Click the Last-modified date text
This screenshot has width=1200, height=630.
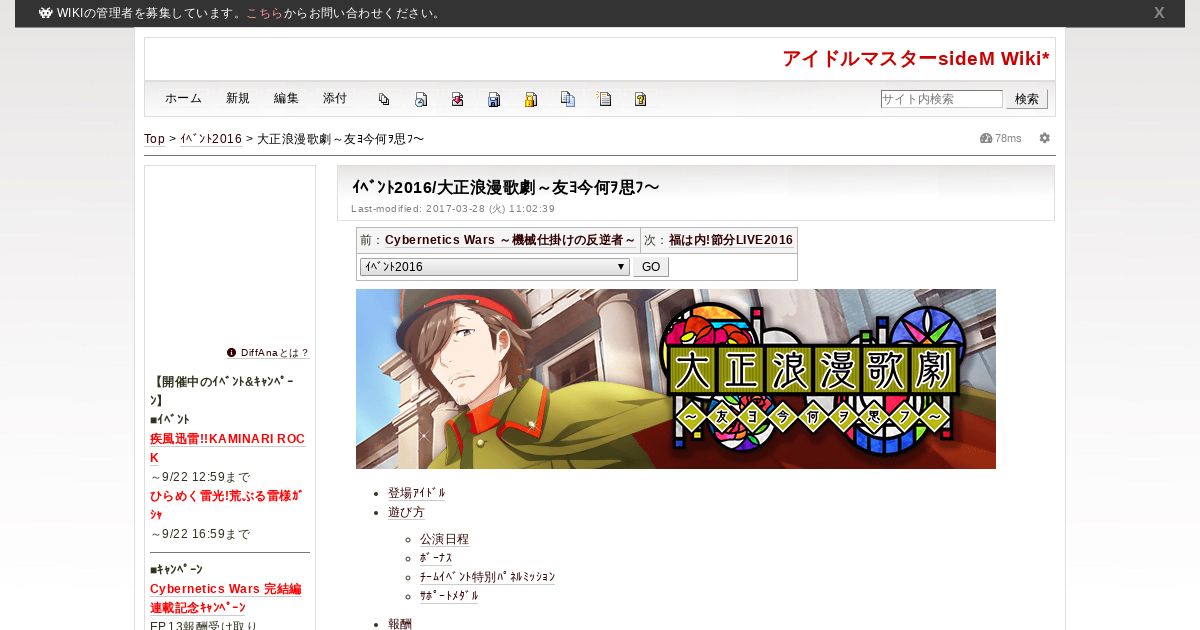pyautogui.click(x=453, y=209)
